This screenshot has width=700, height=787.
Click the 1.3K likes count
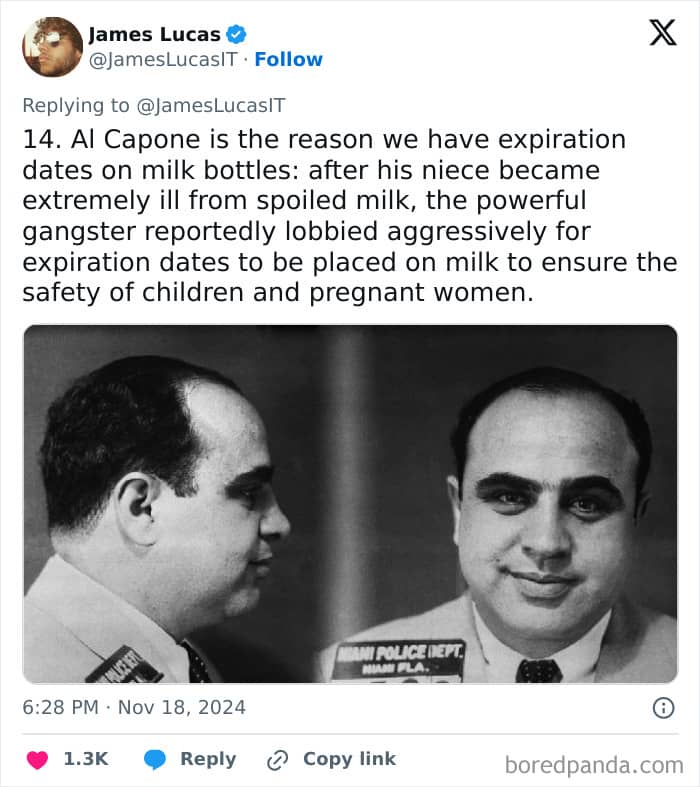pyautogui.click(x=85, y=760)
